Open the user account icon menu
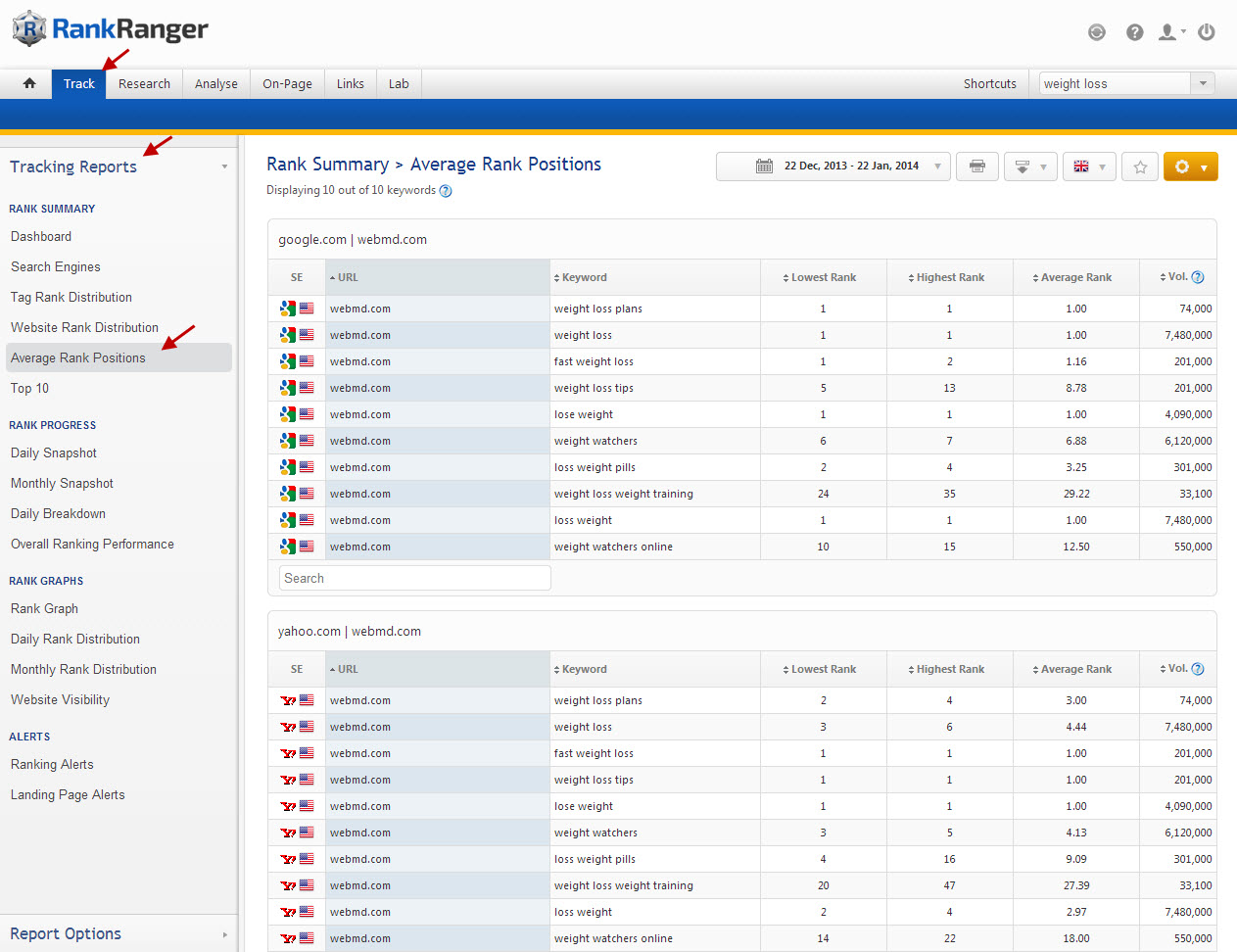Viewport: 1237px width, 952px height. [1170, 32]
